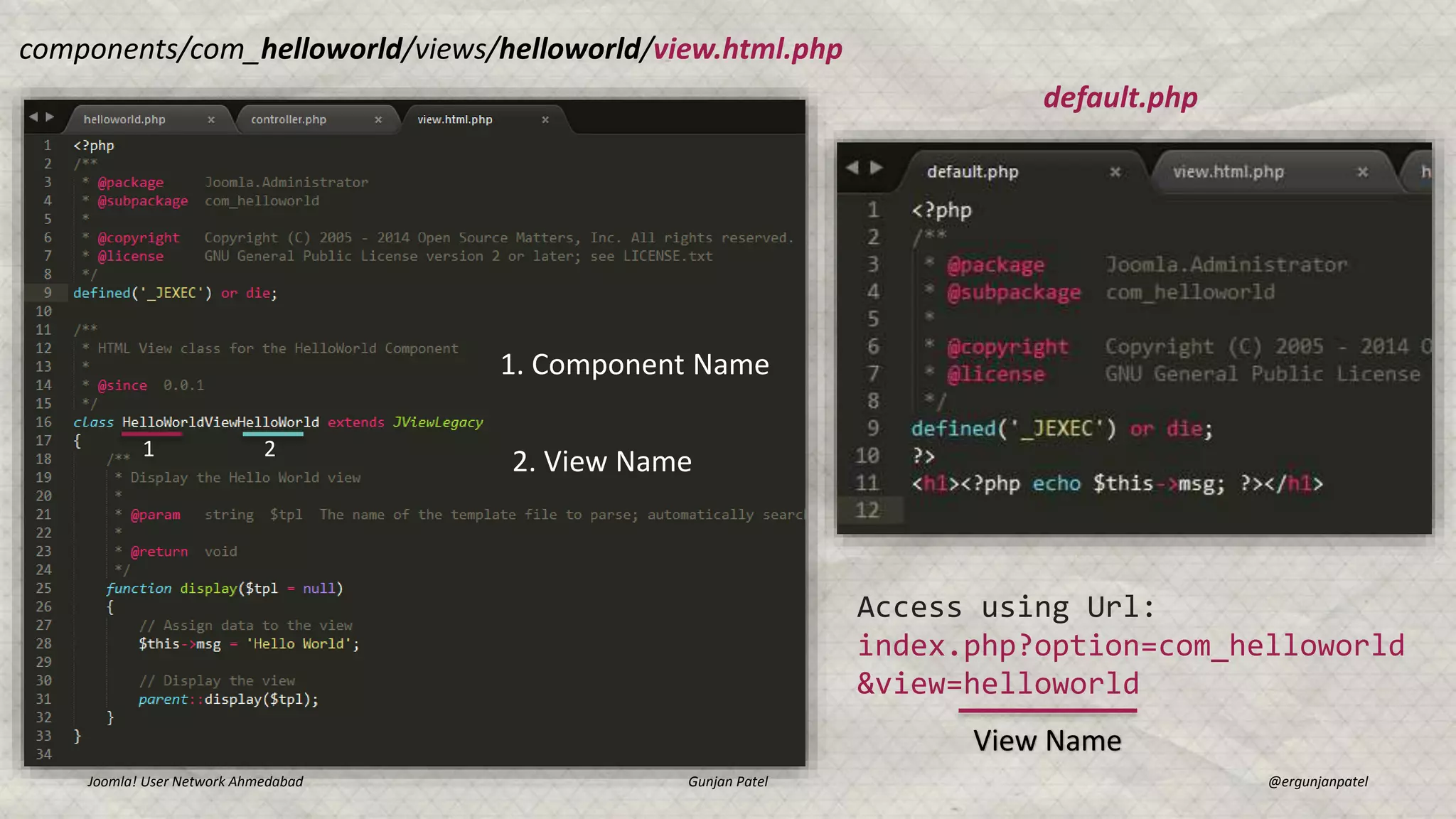Viewport: 1456px width, 819px height.
Task: Click line number 16 in left editor gutter
Action: pos(44,422)
